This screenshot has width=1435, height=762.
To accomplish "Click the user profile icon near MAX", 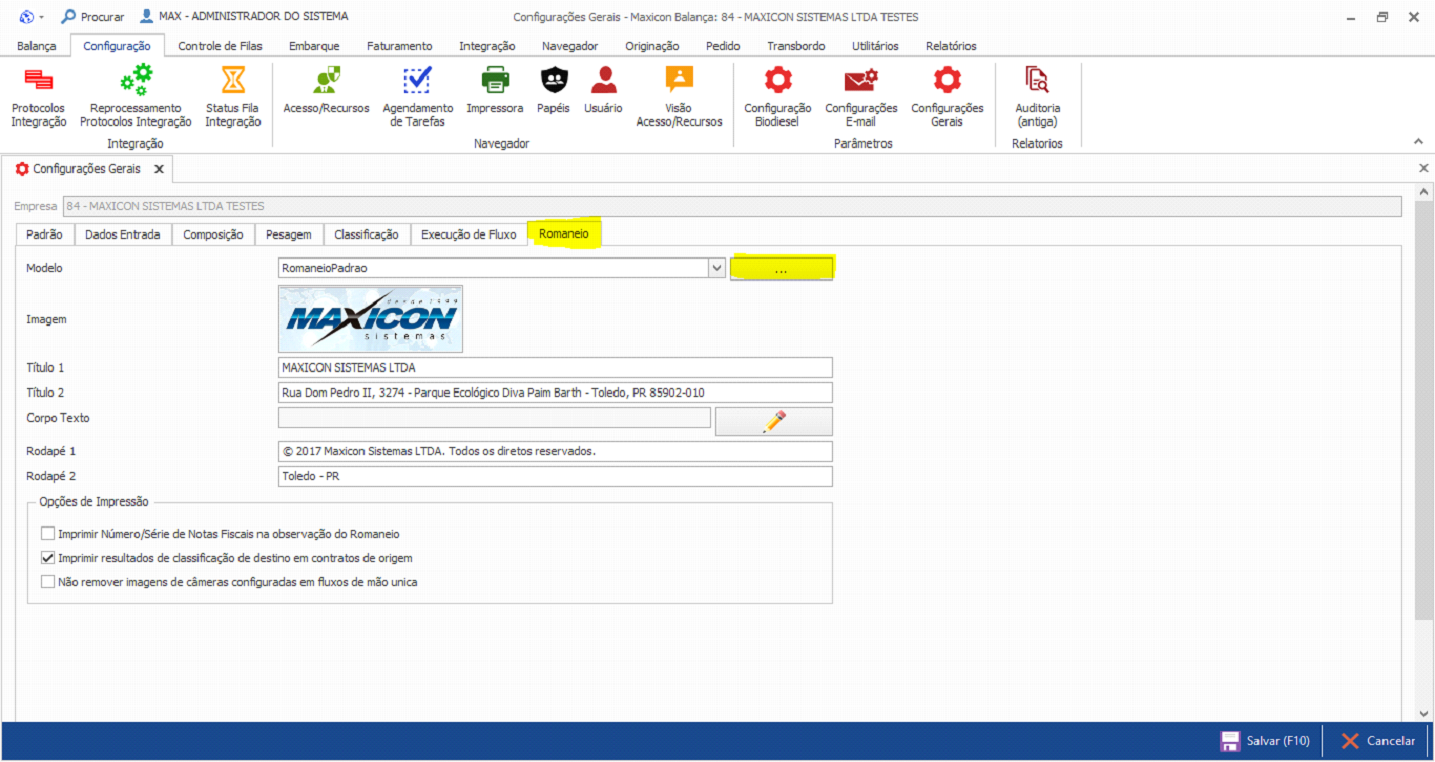I will [x=147, y=17].
